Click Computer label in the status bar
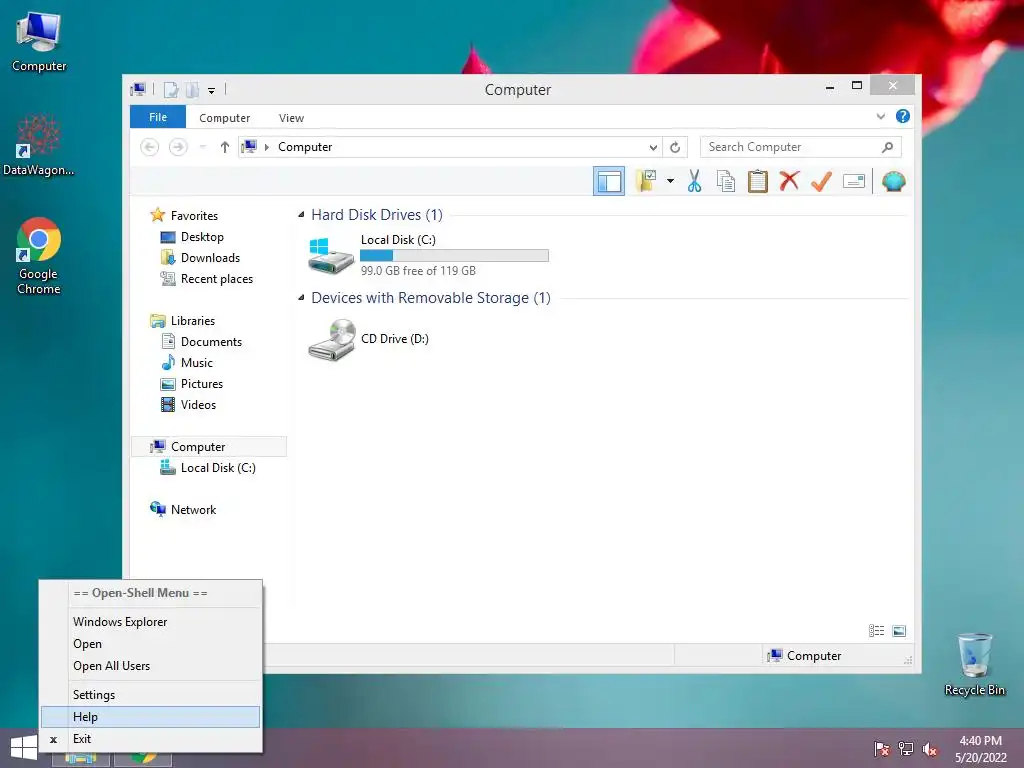 coord(814,656)
